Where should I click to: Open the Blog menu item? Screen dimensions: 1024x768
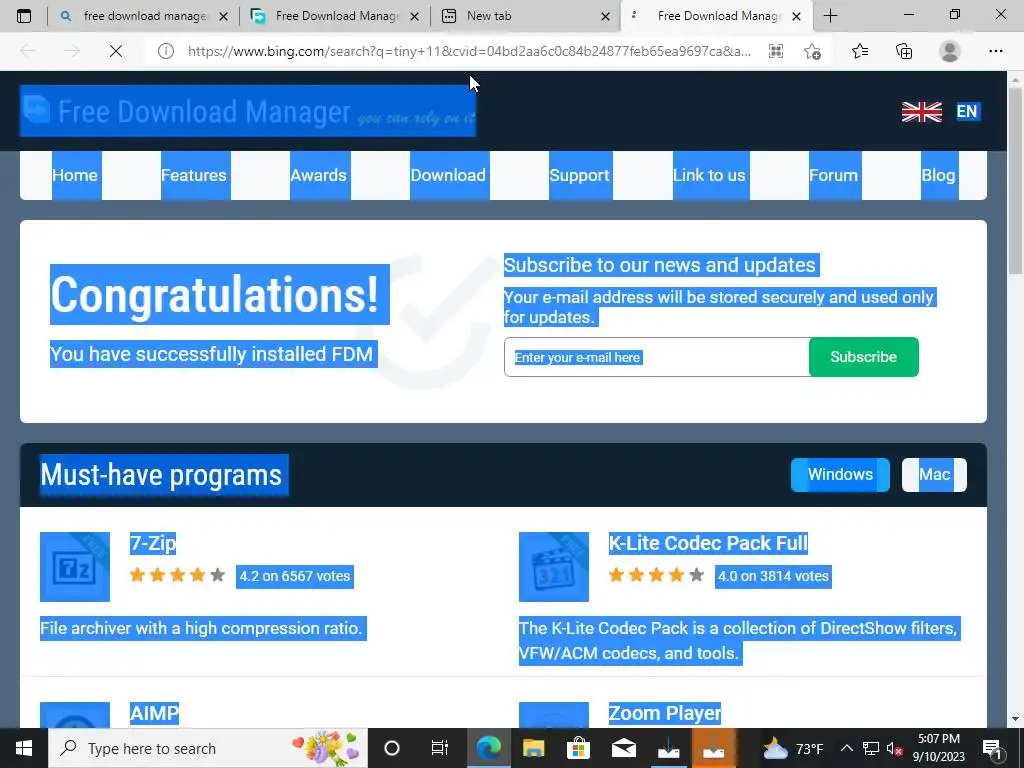click(x=938, y=175)
